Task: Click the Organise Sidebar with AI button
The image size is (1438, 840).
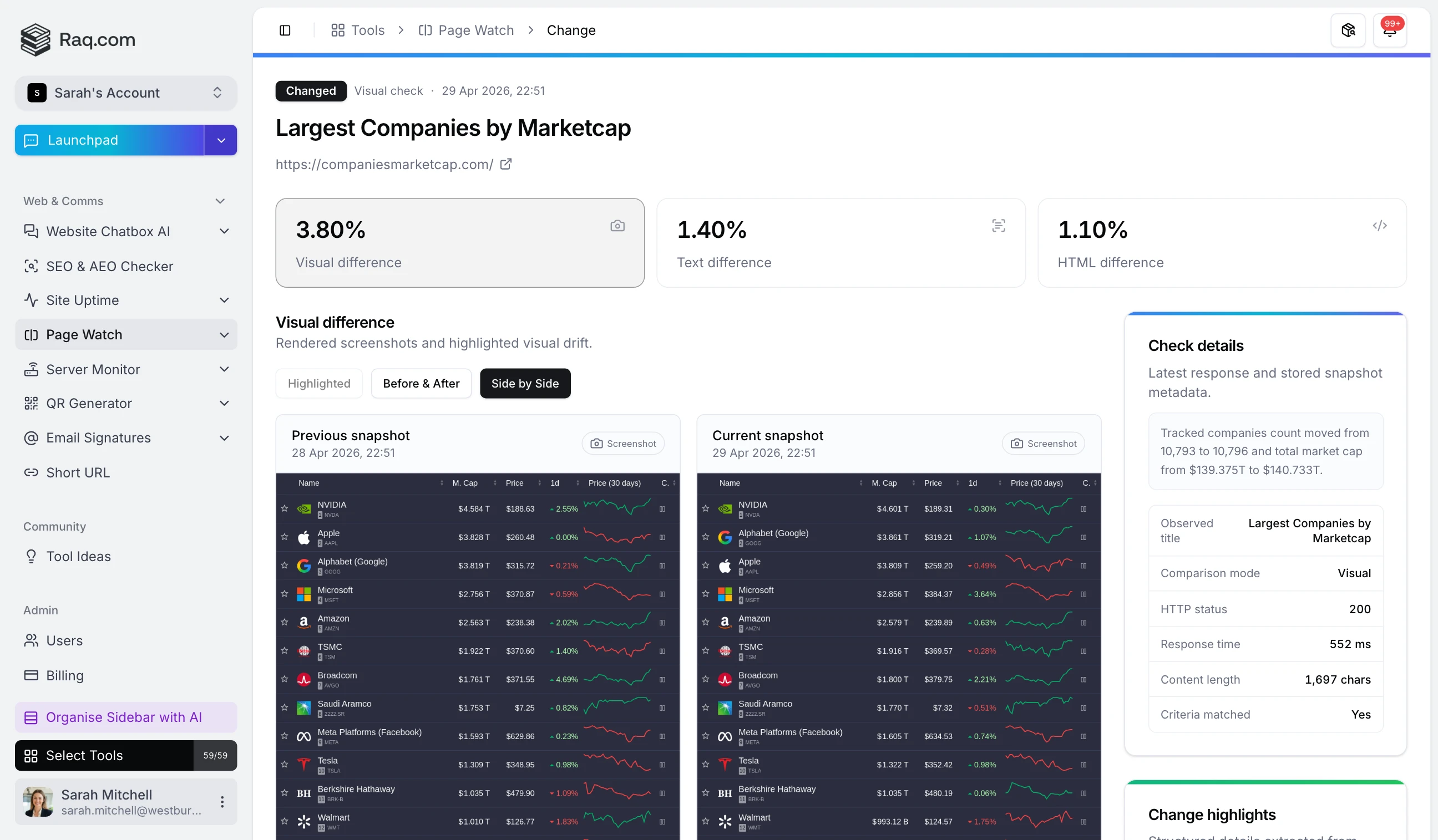Action: pyautogui.click(x=125, y=717)
